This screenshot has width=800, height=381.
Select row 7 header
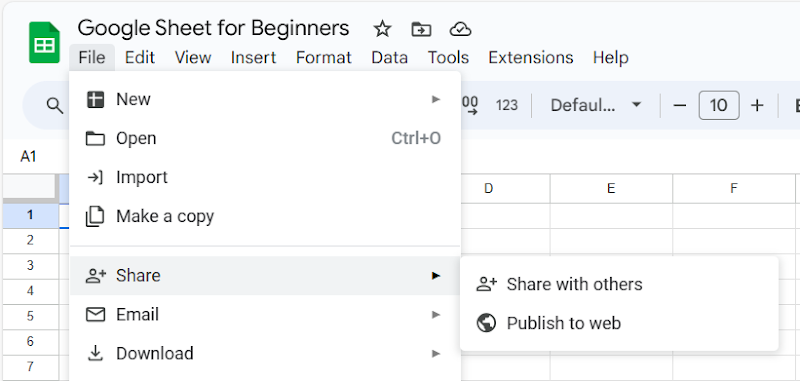click(31, 367)
